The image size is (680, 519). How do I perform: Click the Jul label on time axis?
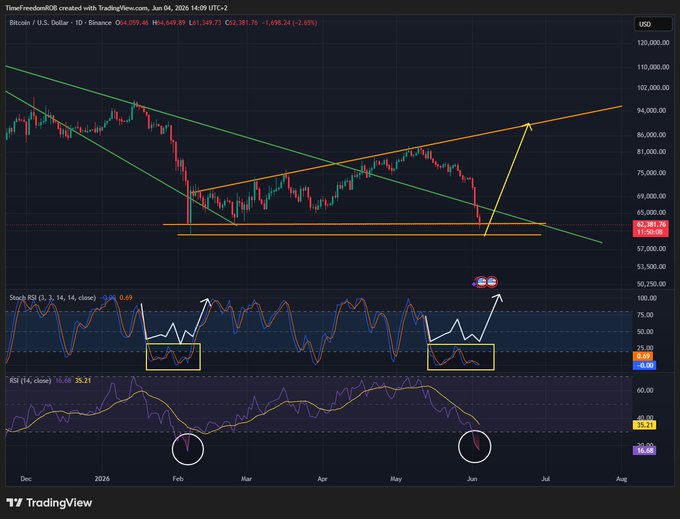click(x=546, y=479)
